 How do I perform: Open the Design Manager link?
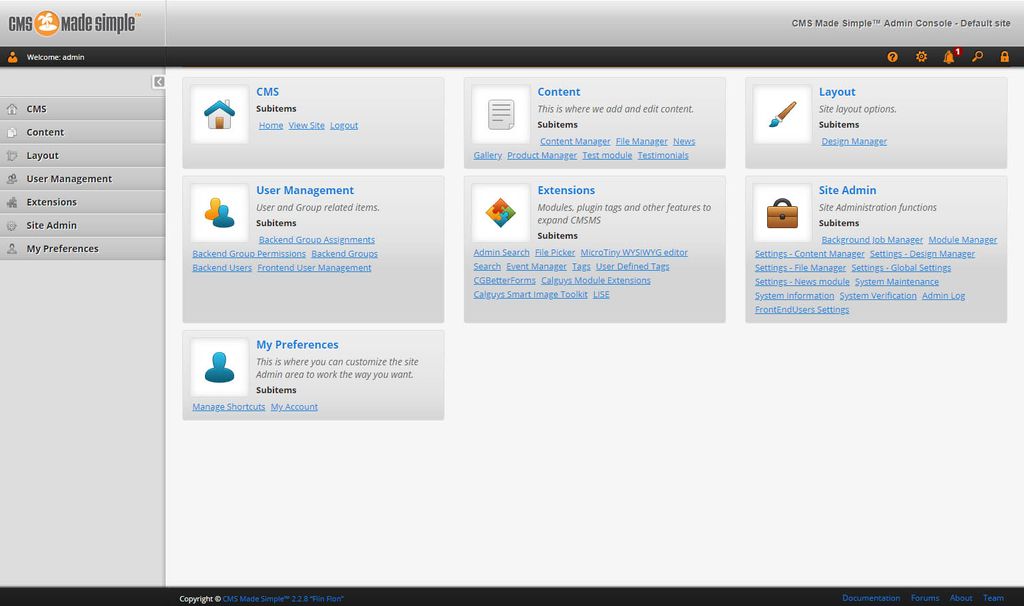coord(854,141)
